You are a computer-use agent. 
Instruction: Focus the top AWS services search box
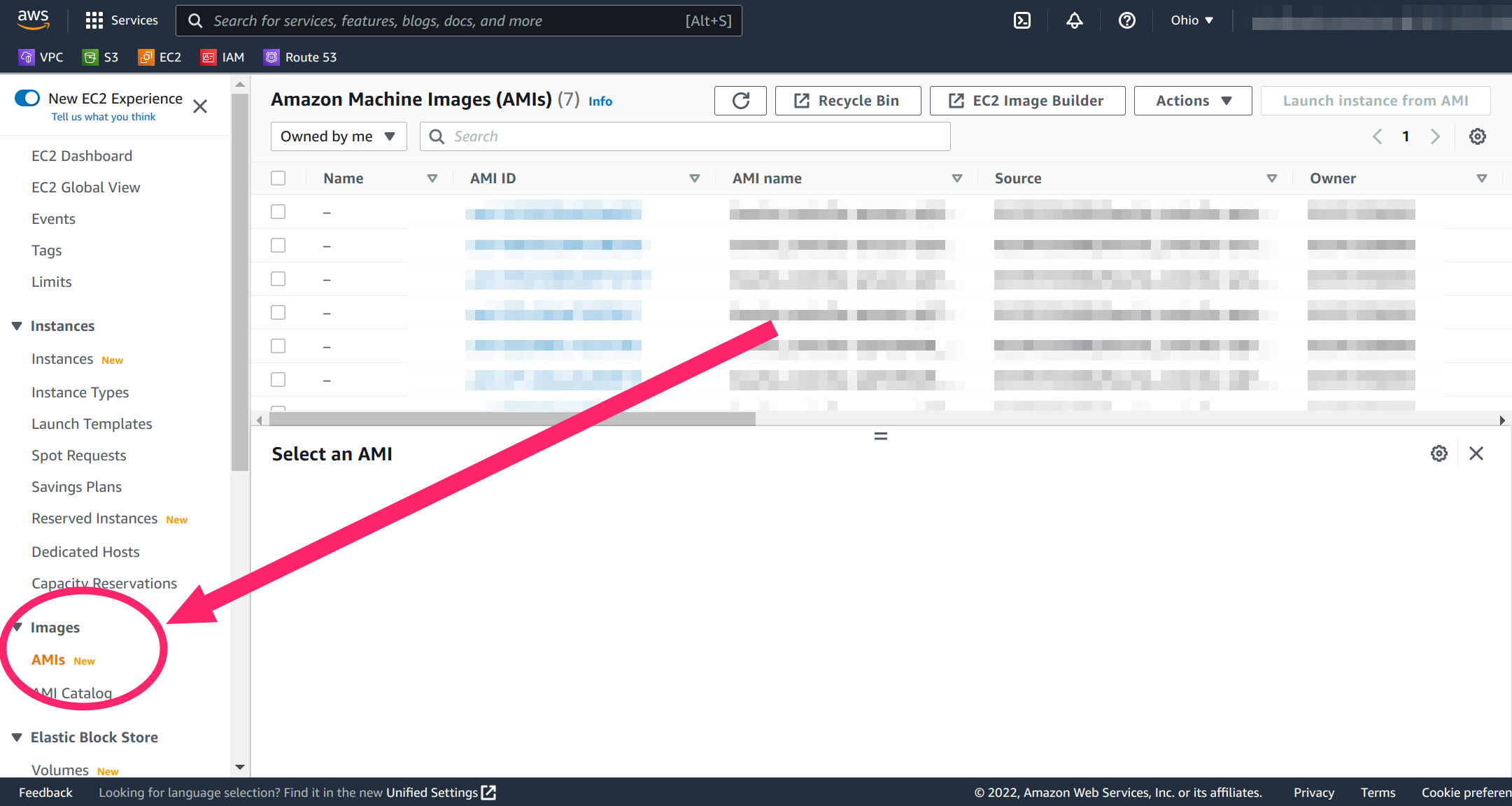tap(458, 20)
